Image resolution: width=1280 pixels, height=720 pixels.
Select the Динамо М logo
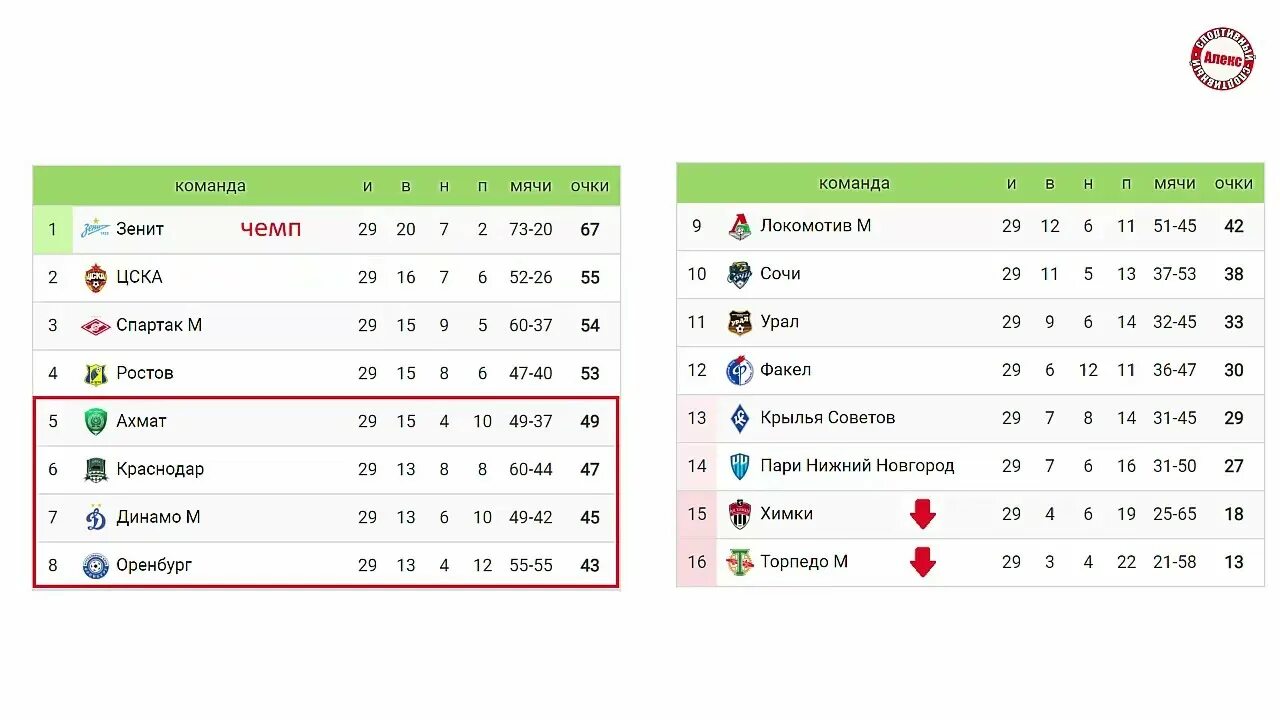pyautogui.click(x=96, y=517)
